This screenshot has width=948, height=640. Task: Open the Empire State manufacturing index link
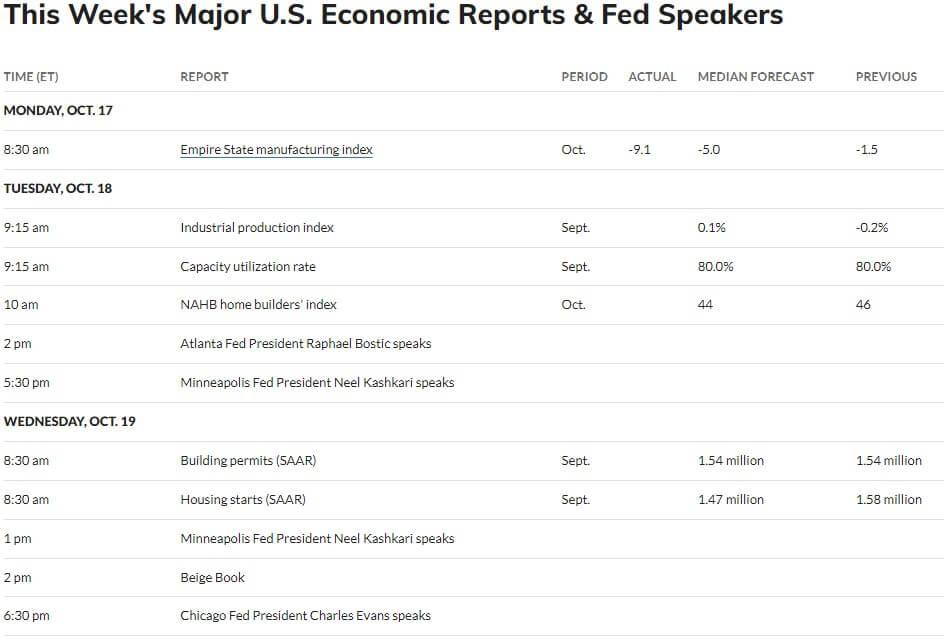(276, 150)
